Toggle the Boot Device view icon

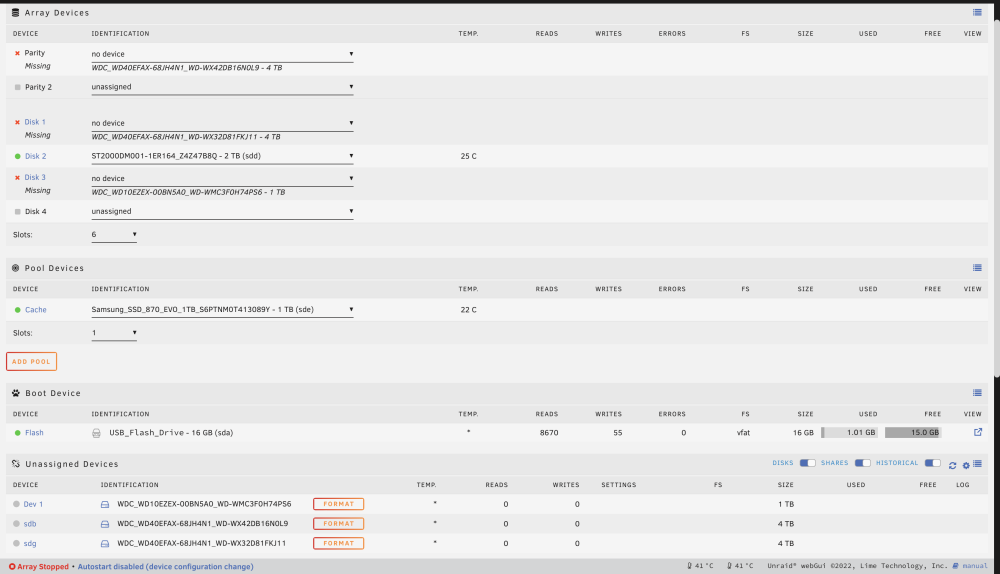click(x=977, y=393)
